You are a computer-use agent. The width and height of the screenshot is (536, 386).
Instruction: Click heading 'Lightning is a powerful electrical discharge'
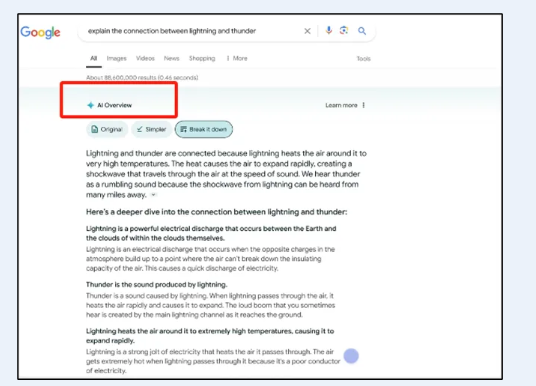tap(211, 233)
